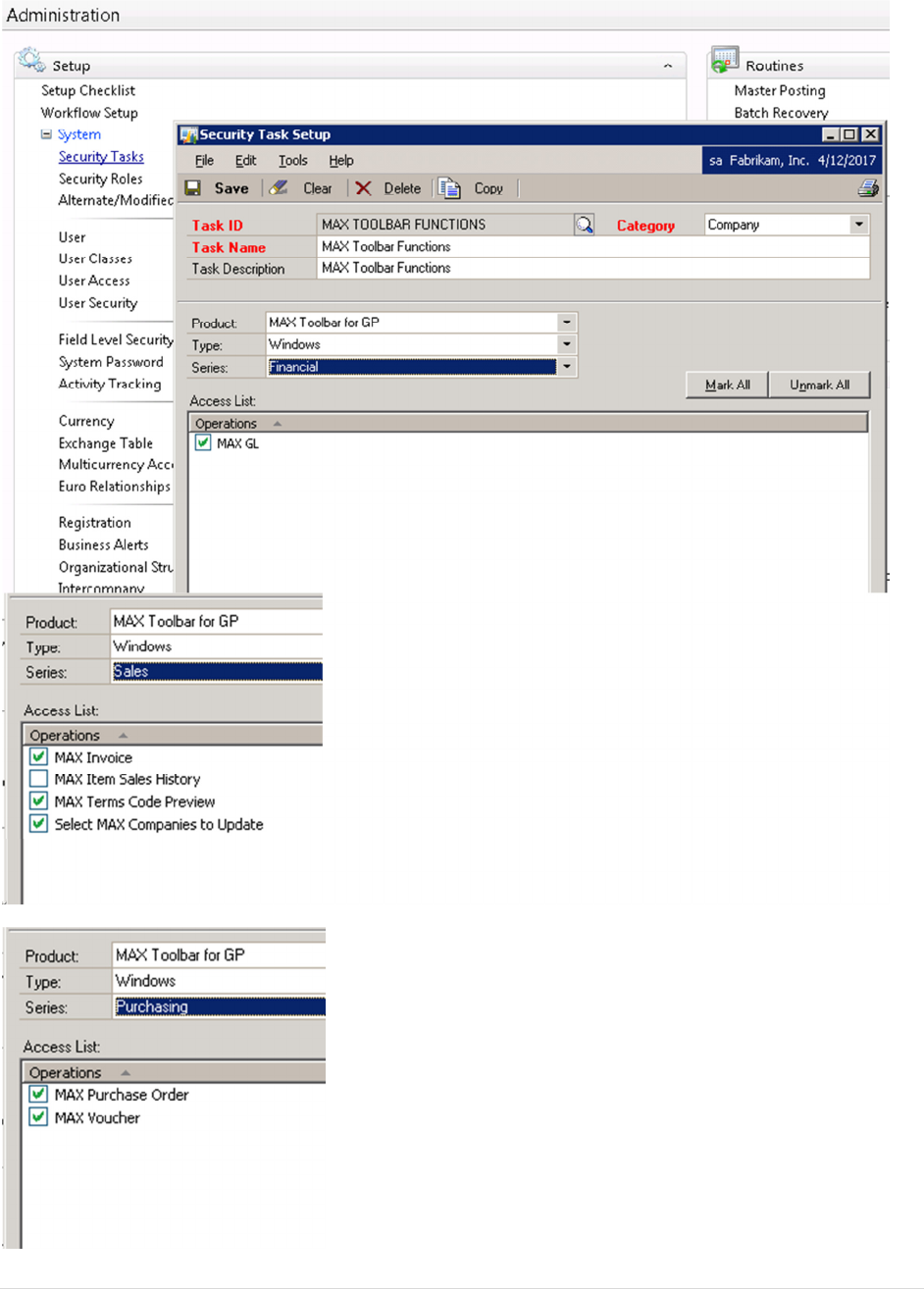Click the Task ID lookup magnifier icon

click(x=585, y=225)
